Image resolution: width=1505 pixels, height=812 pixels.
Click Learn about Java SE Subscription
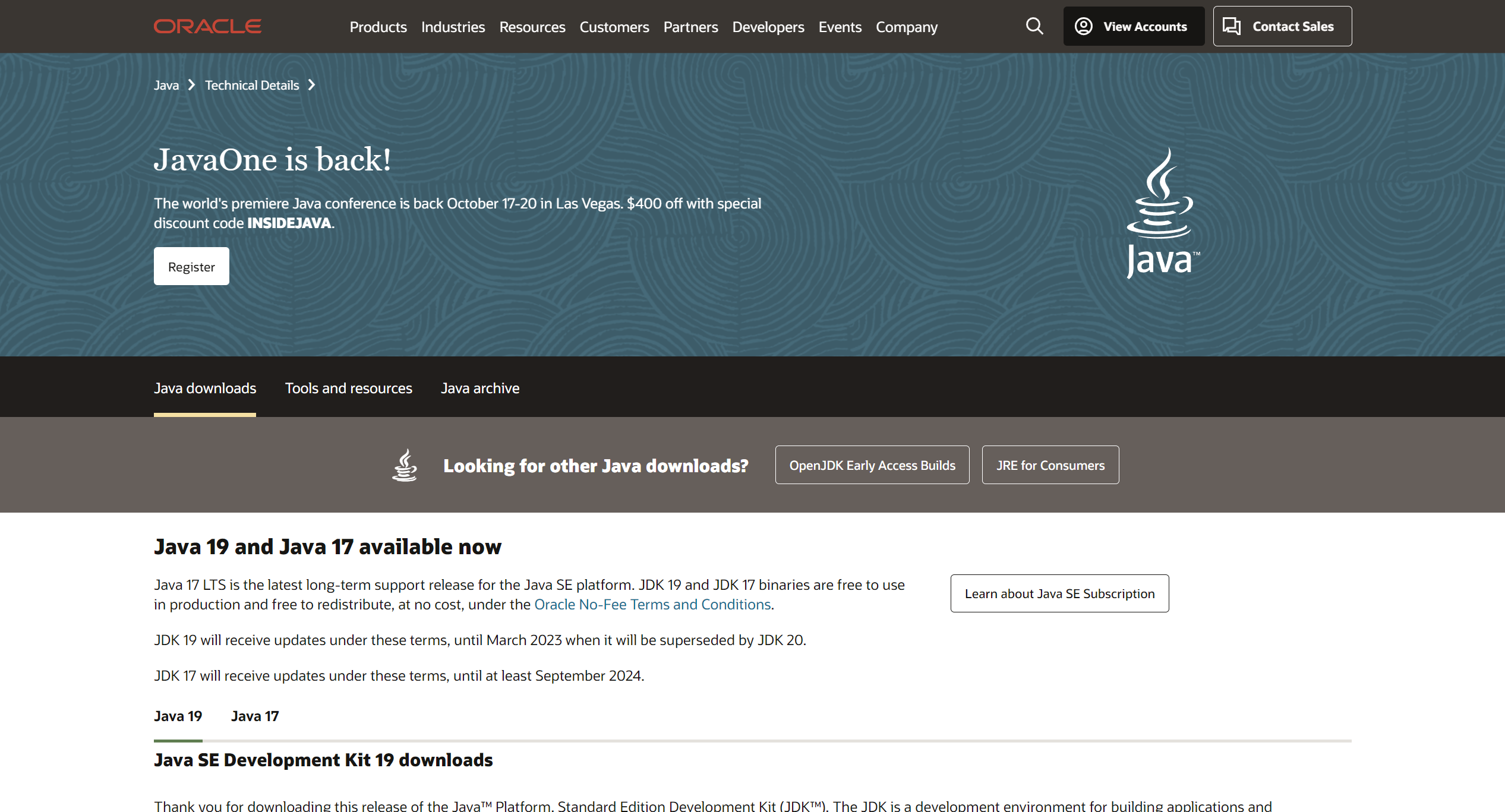1059,593
